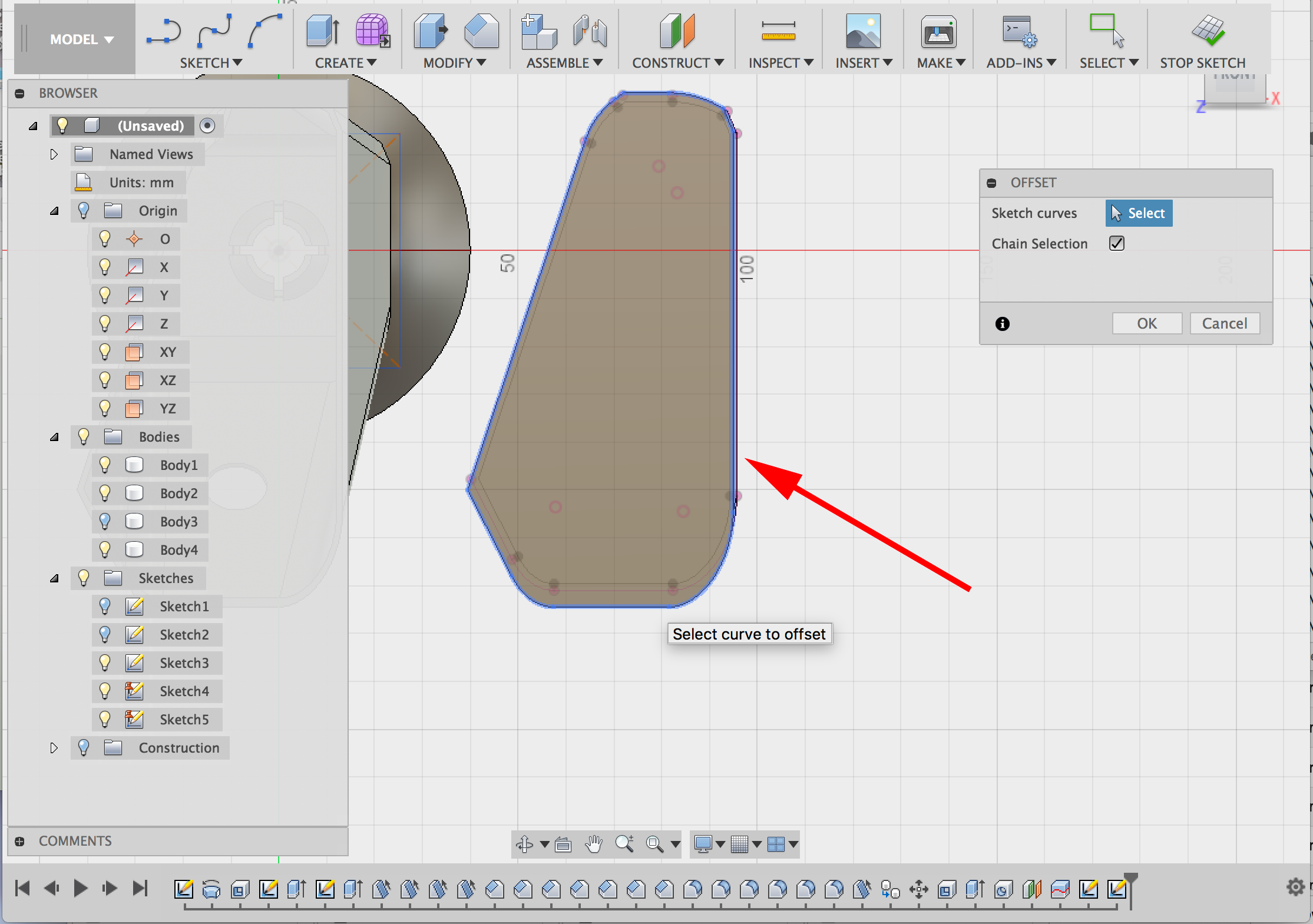Toggle visibility bulb for Construction folder
This screenshot has height=924, width=1313.
tap(84, 747)
